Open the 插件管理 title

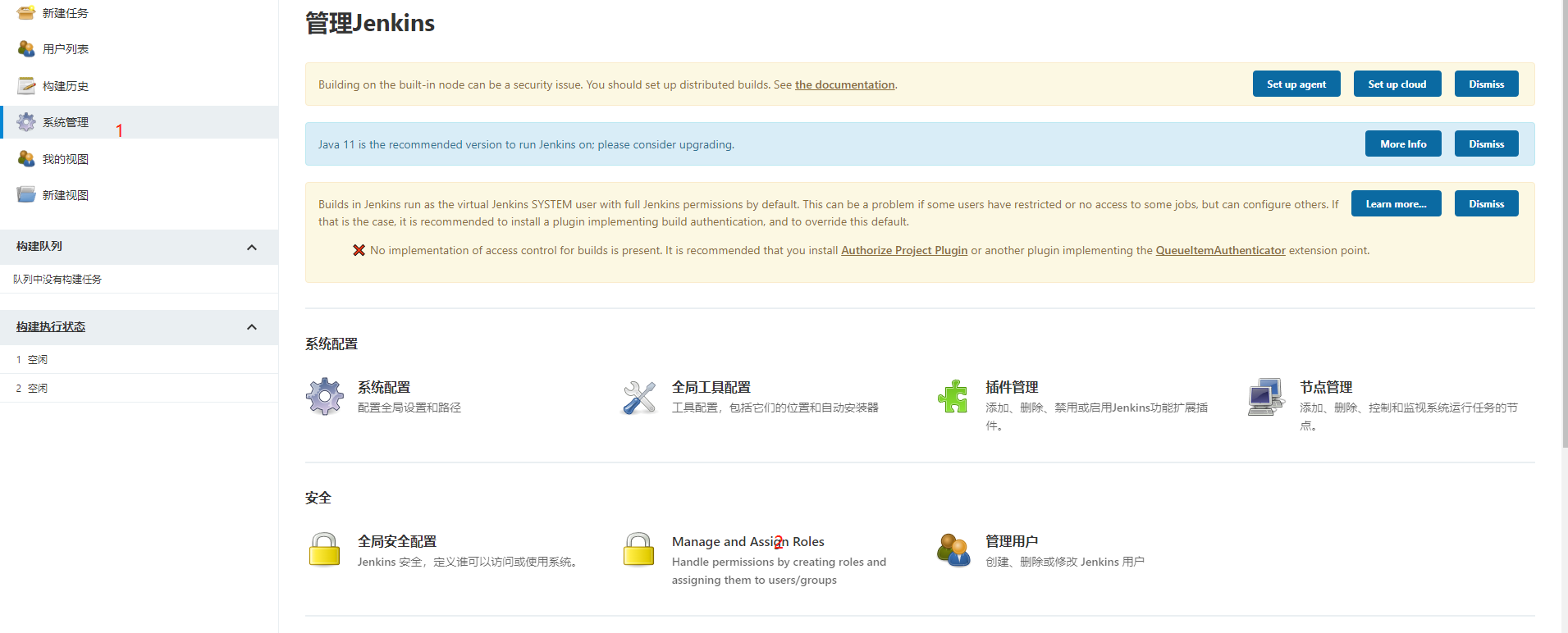(1012, 387)
